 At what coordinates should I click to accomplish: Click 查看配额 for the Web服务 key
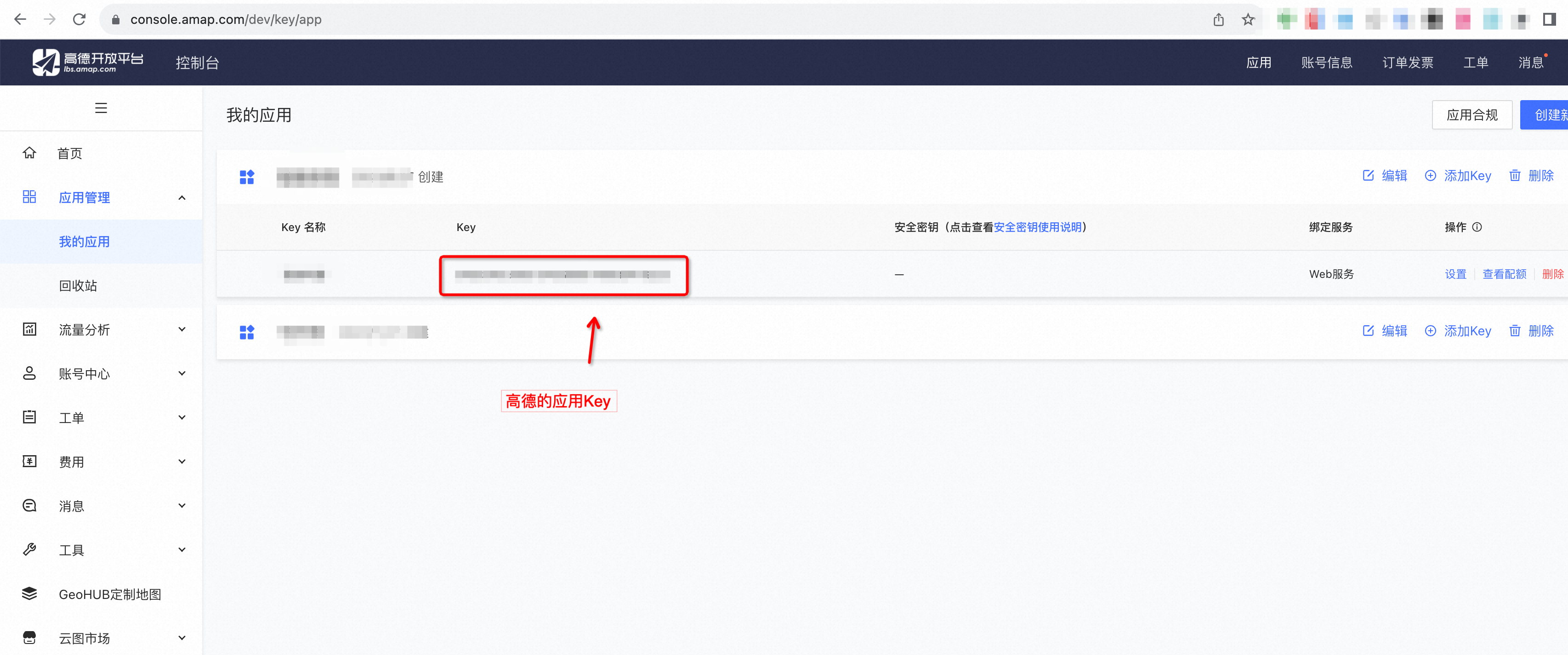pyautogui.click(x=1504, y=274)
